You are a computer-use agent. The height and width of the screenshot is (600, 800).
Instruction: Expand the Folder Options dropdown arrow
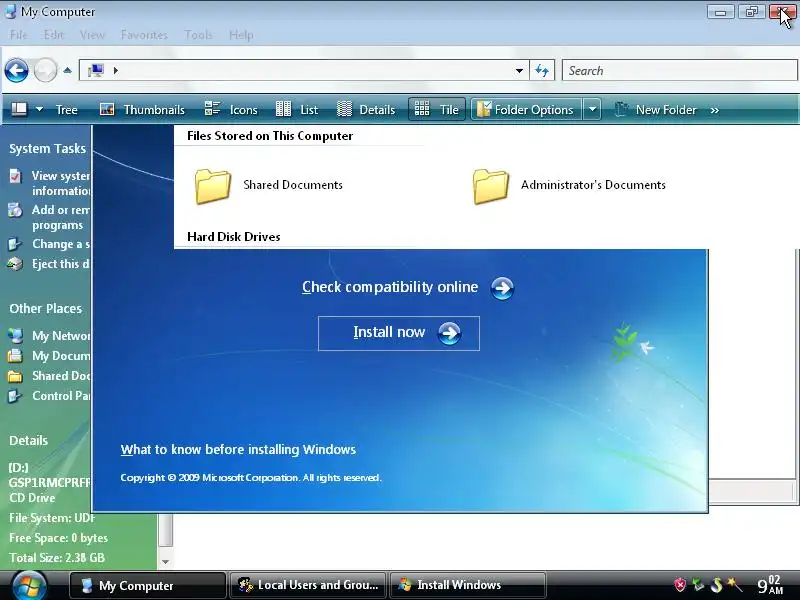pyautogui.click(x=592, y=109)
